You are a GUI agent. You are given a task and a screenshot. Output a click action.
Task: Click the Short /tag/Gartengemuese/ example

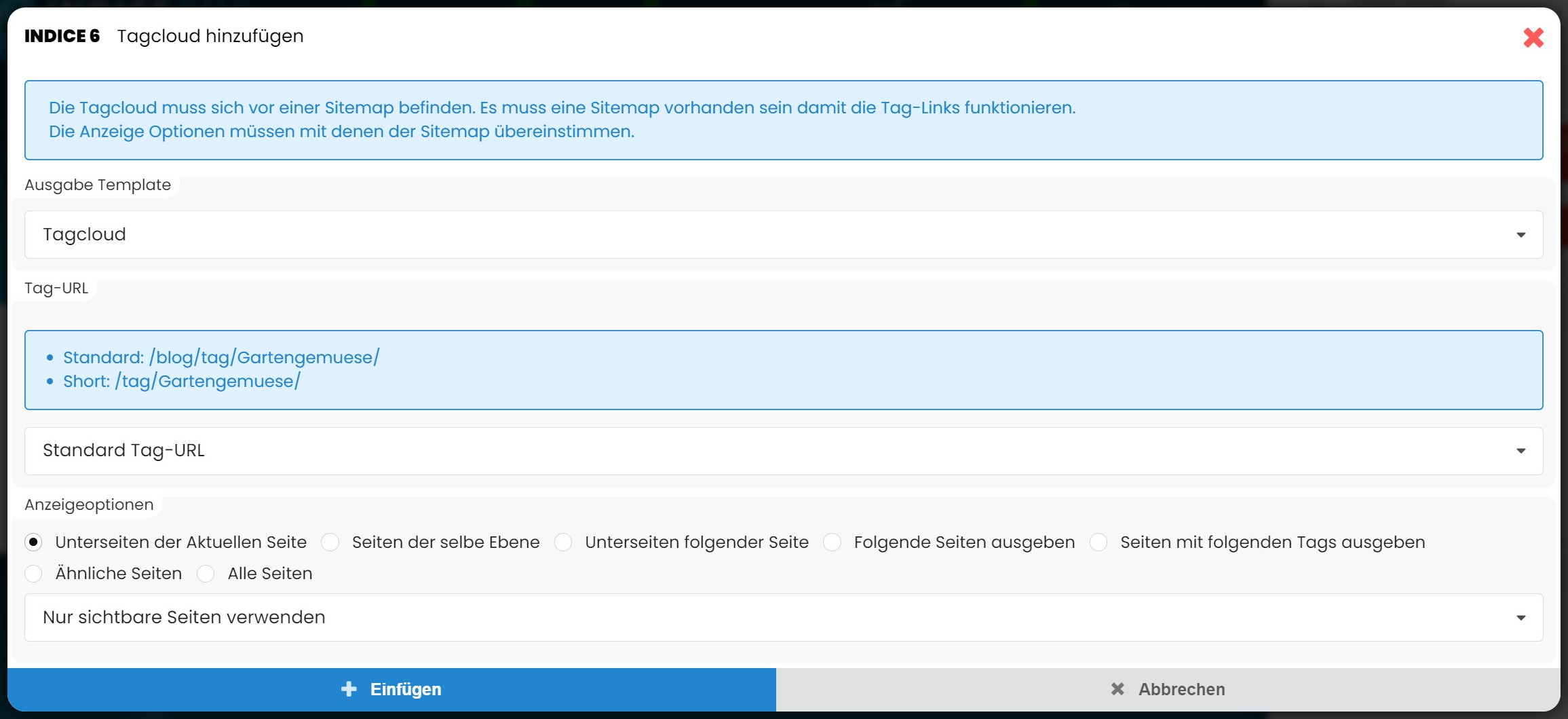coord(182,381)
